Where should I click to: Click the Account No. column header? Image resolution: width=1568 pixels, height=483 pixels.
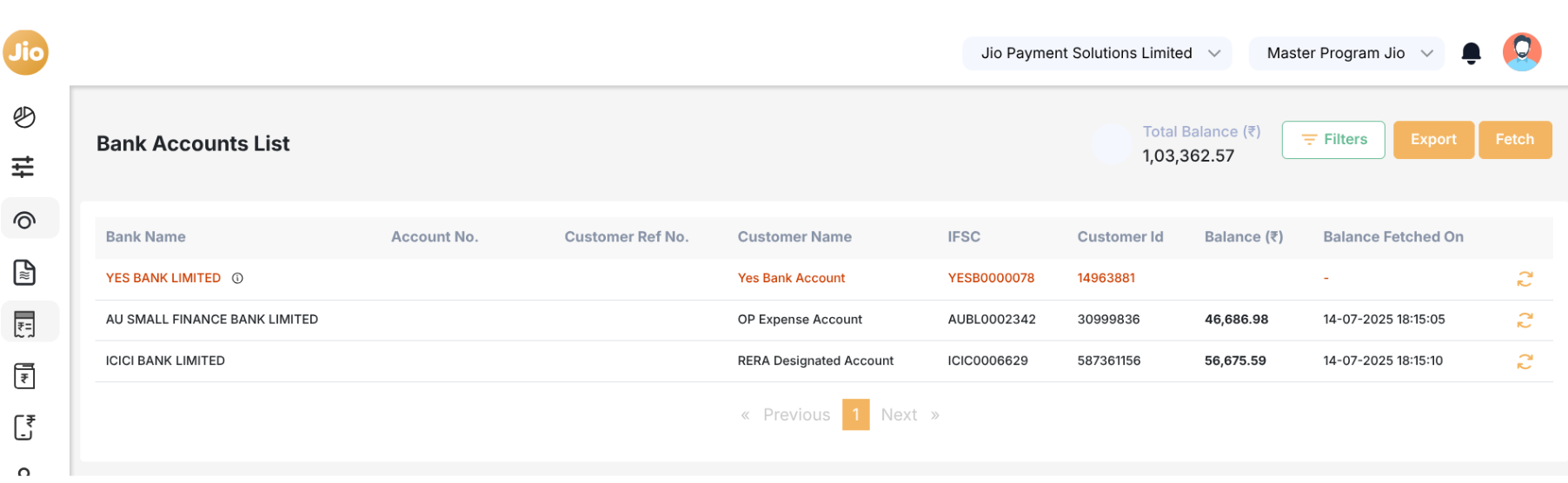pos(435,237)
